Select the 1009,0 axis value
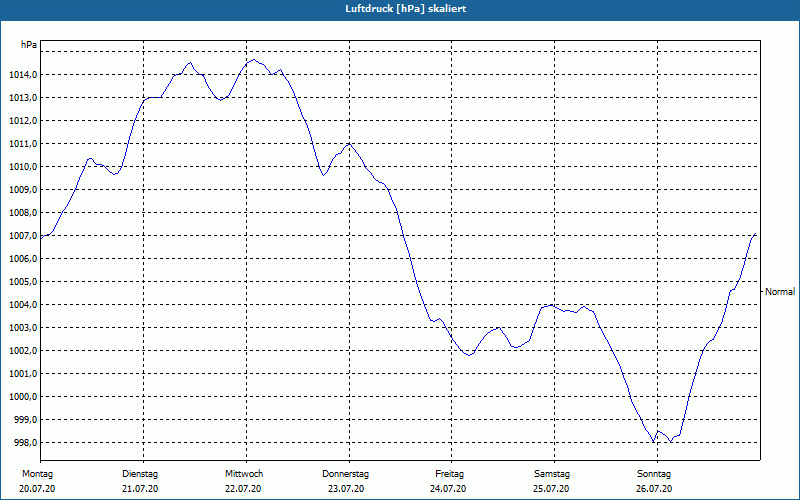 (23, 190)
